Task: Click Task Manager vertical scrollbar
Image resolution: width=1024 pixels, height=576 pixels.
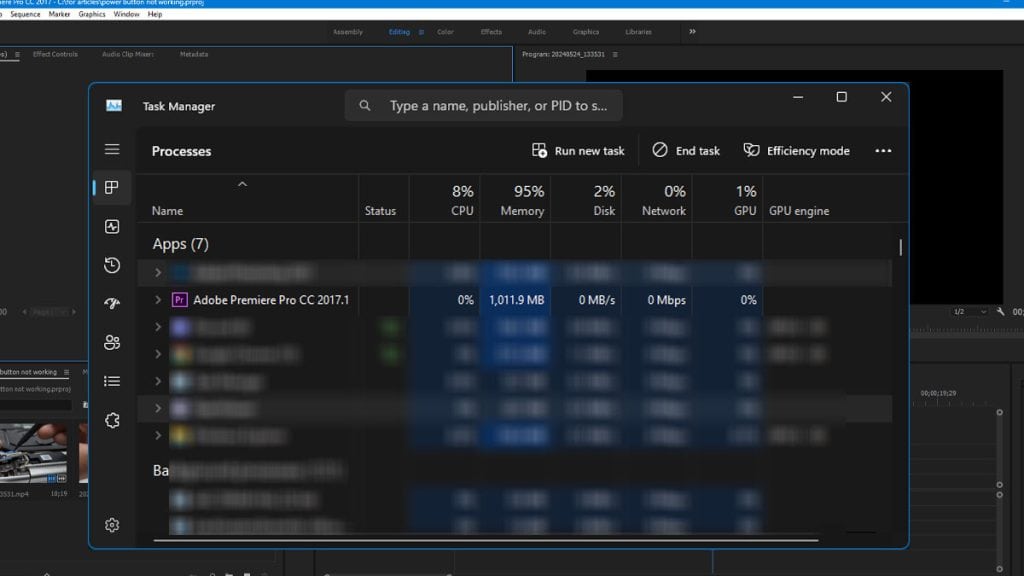Action: click(x=901, y=247)
